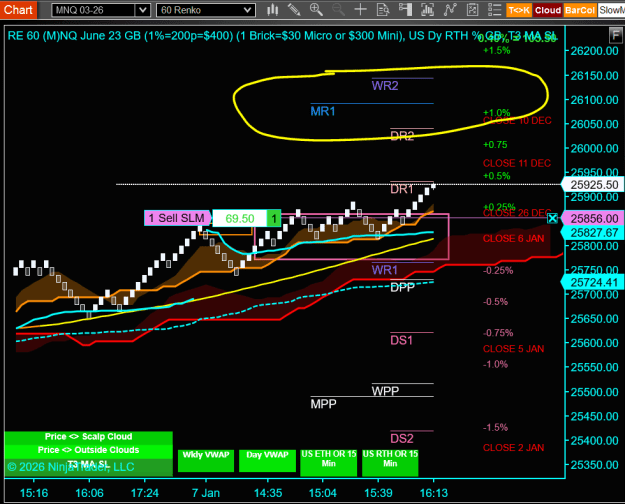Click the CLOSE 11 DEC level label
The image size is (625, 504).
point(517,163)
